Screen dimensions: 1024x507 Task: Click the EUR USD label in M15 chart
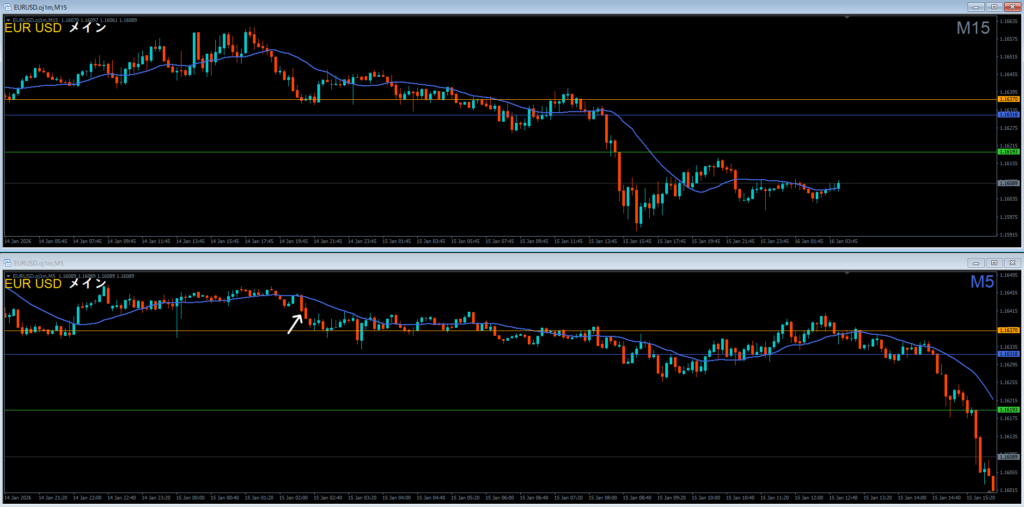32,28
